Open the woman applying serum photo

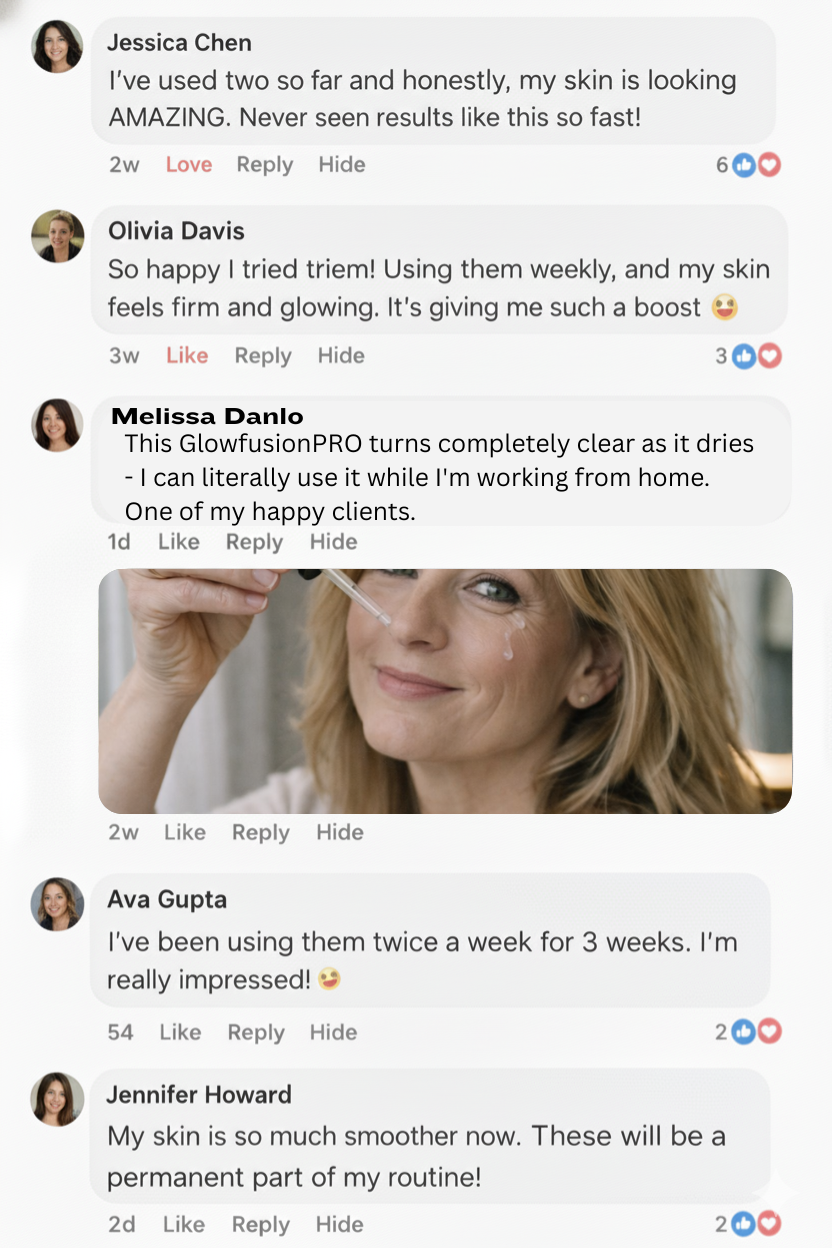click(x=445, y=690)
